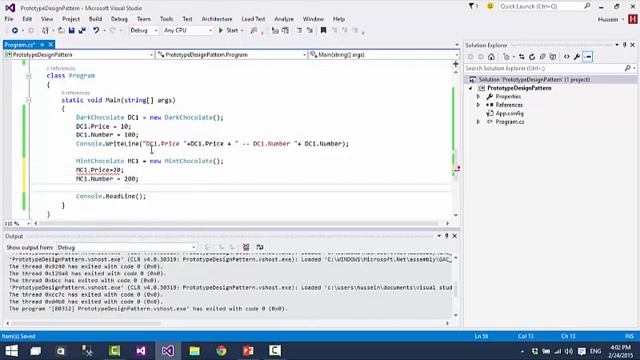Viewport: 640px width, 360px height.
Task: Click the Uncomment selected lines icon
Action: (x=310, y=30)
